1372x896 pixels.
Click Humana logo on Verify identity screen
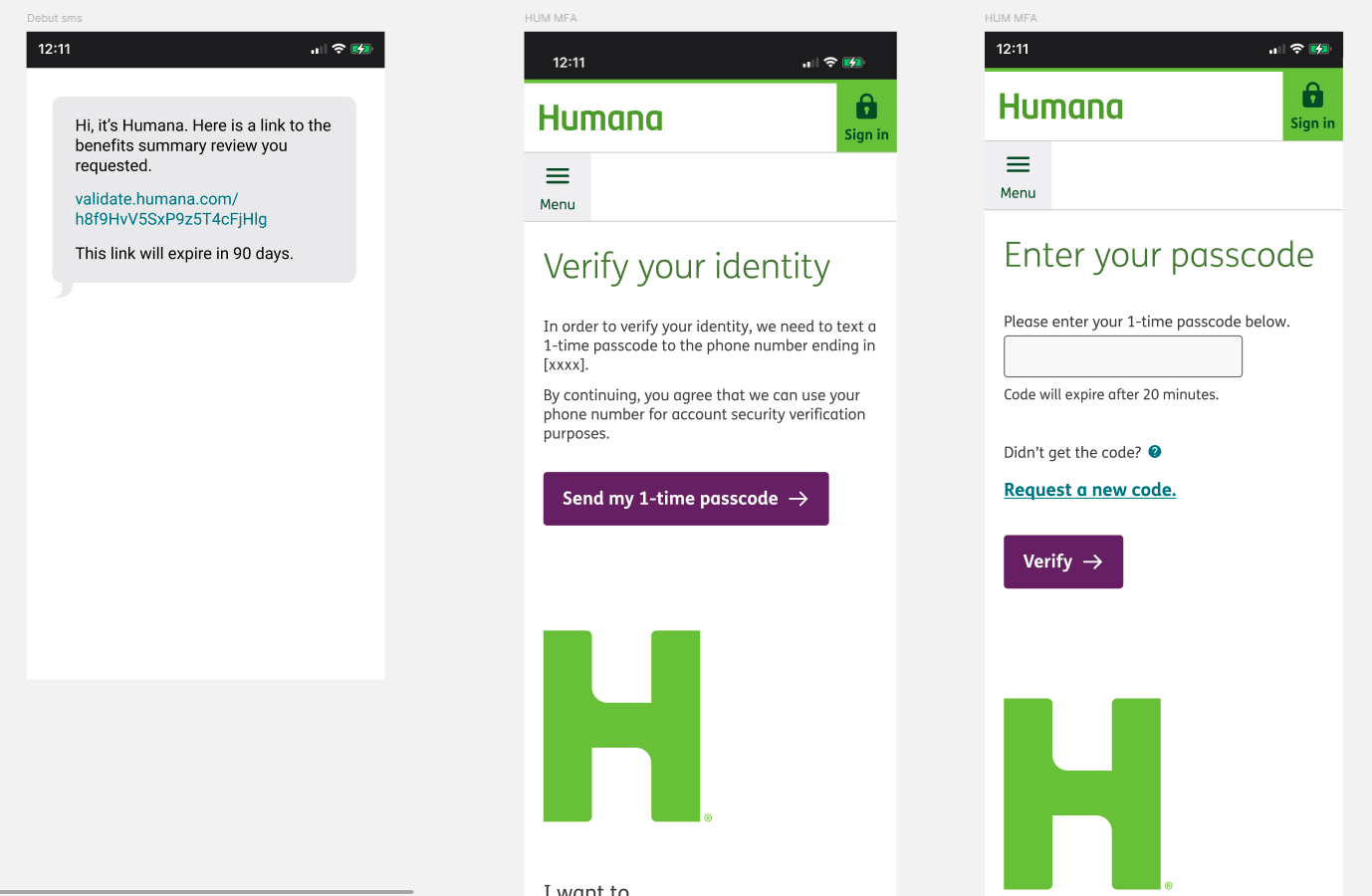600,118
